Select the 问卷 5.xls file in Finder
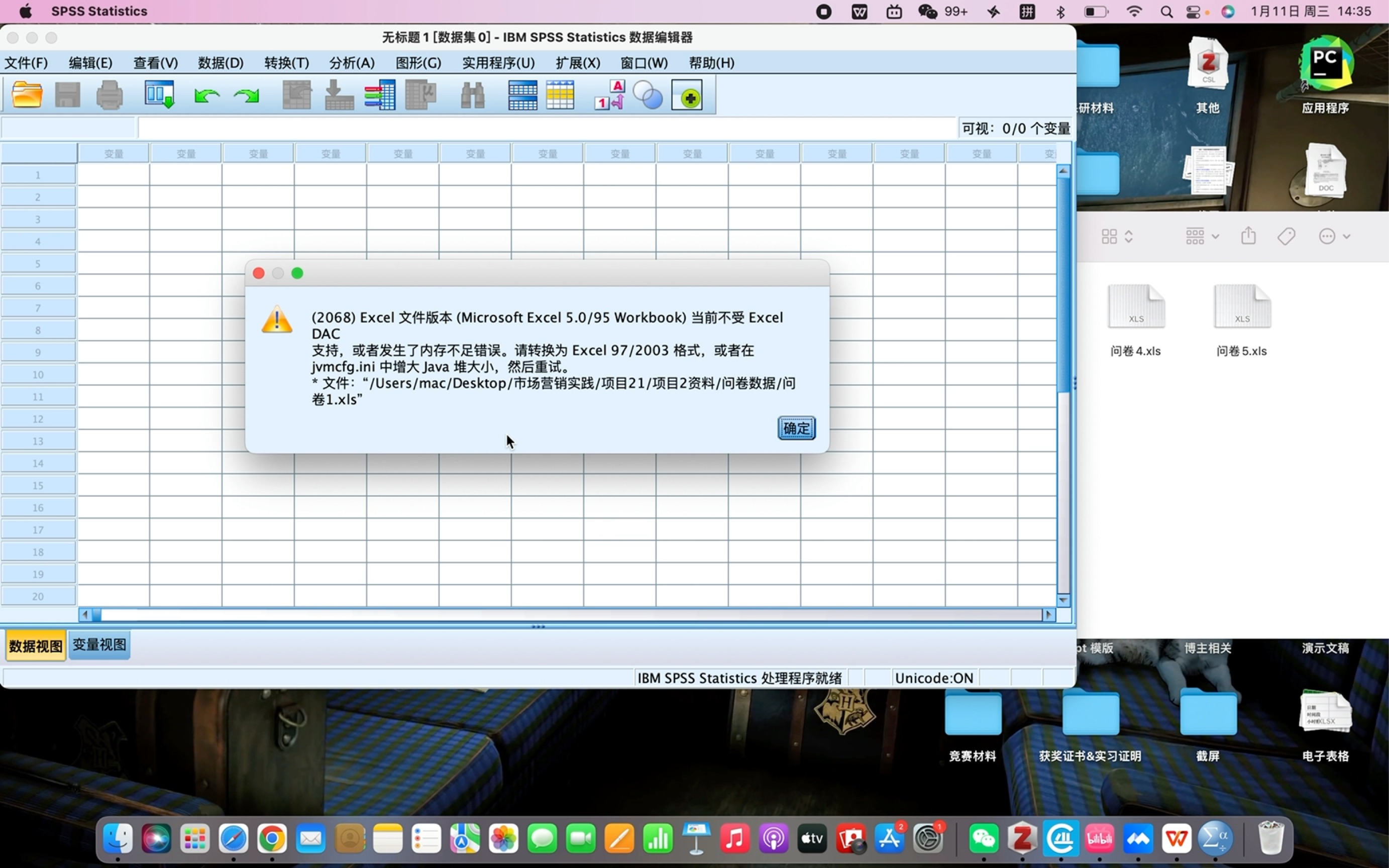Image resolution: width=1389 pixels, height=868 pixels. (1241, 321)
